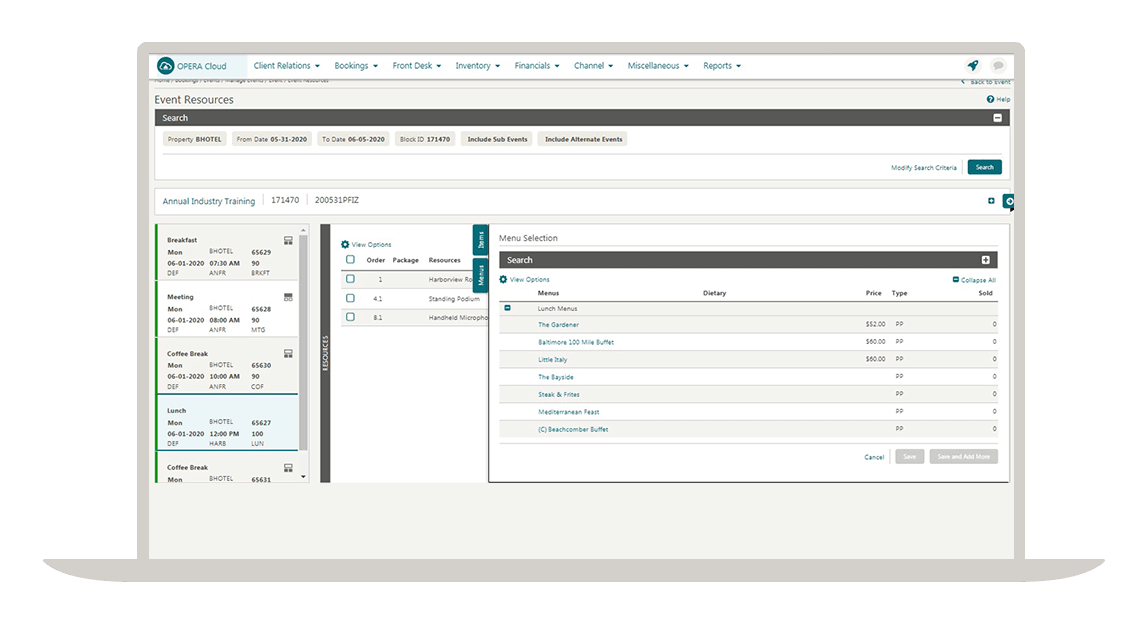Check the Harborview resource row checkbox
This screenshot has height=624, width=1148.
[350, 279]
